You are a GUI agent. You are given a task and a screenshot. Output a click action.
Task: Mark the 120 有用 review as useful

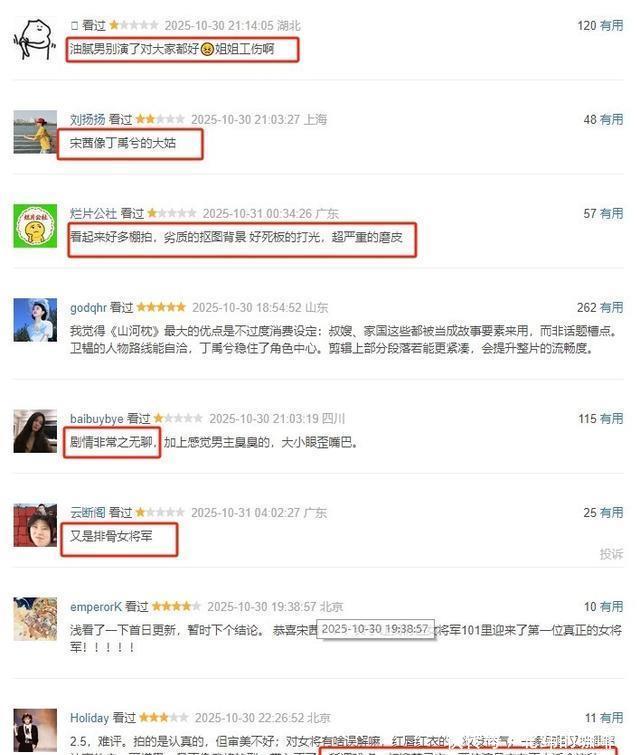click(612, 26)
